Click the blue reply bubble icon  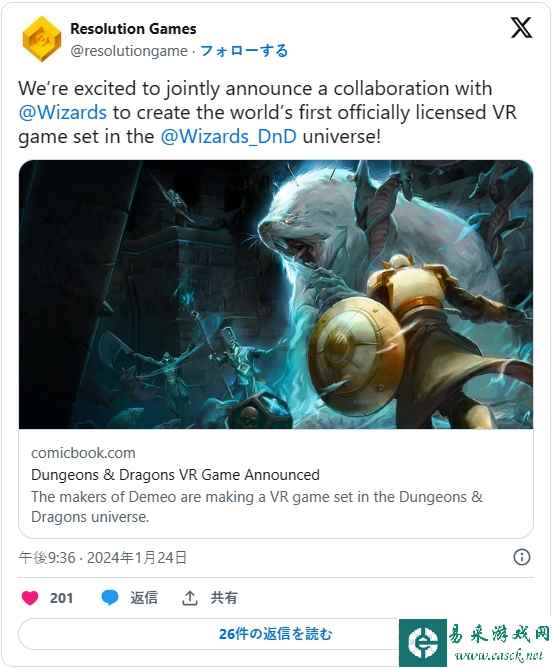click(110, 598)
